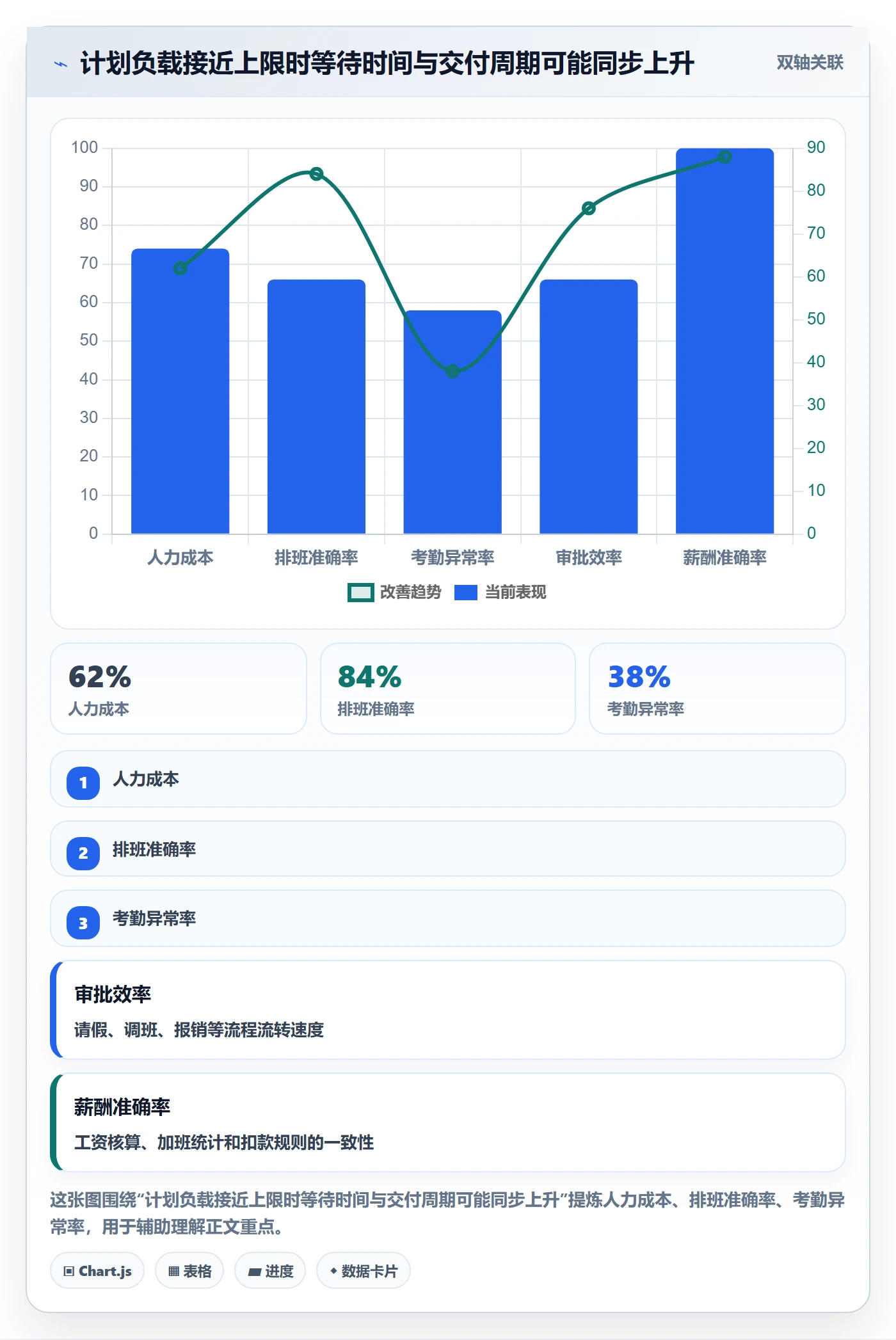The height and width of the screenshot is (1340, 896).
Task: Click the 进度 tag chip
Action: [x=270, y=1271]
